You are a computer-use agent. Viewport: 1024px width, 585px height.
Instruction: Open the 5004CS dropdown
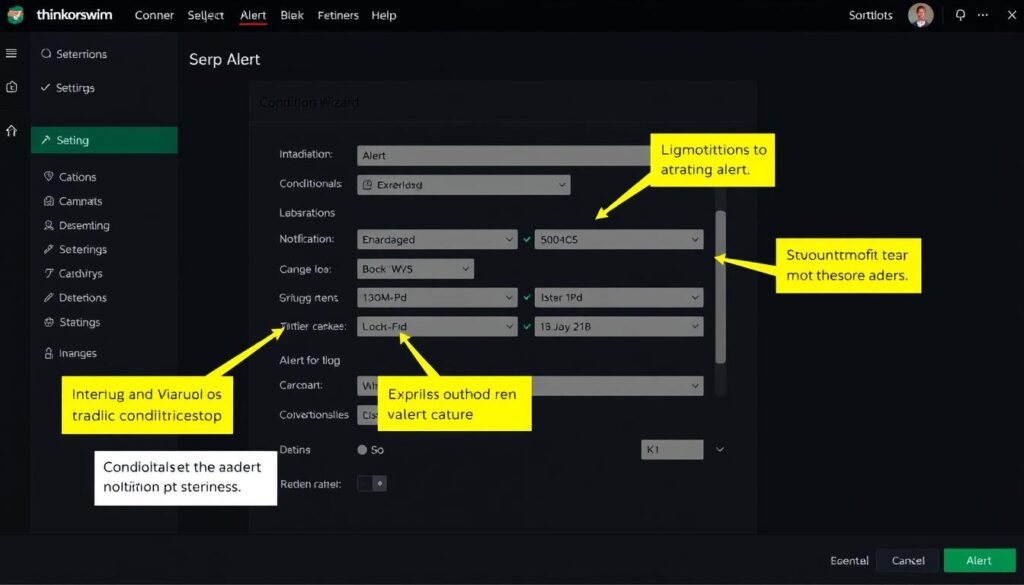619,240
